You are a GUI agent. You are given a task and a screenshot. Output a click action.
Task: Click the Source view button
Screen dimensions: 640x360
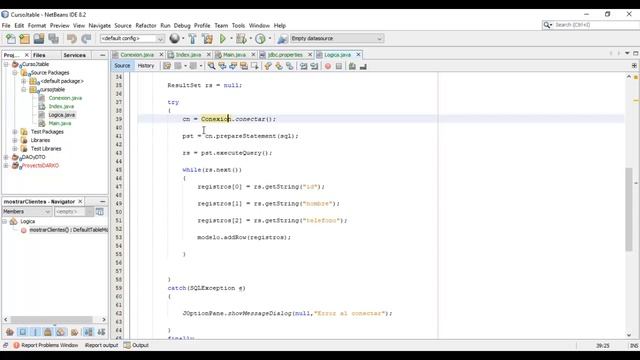pyautogui.click(x=122, y=66)
